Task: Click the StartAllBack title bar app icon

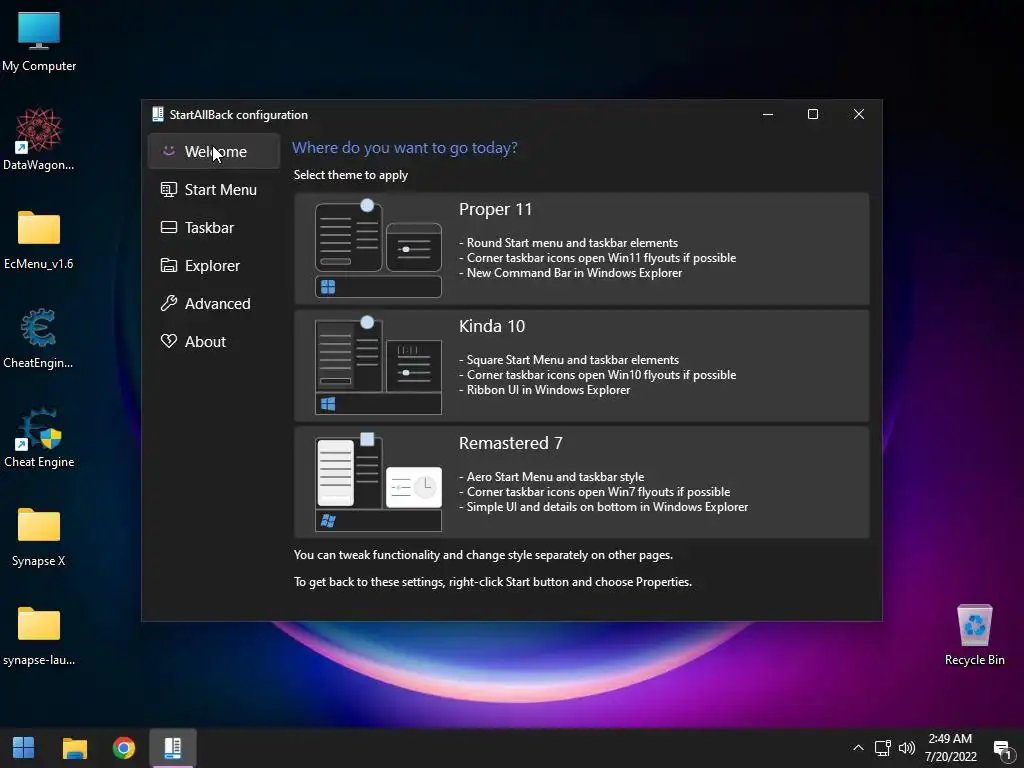Action: pos(157,114)
